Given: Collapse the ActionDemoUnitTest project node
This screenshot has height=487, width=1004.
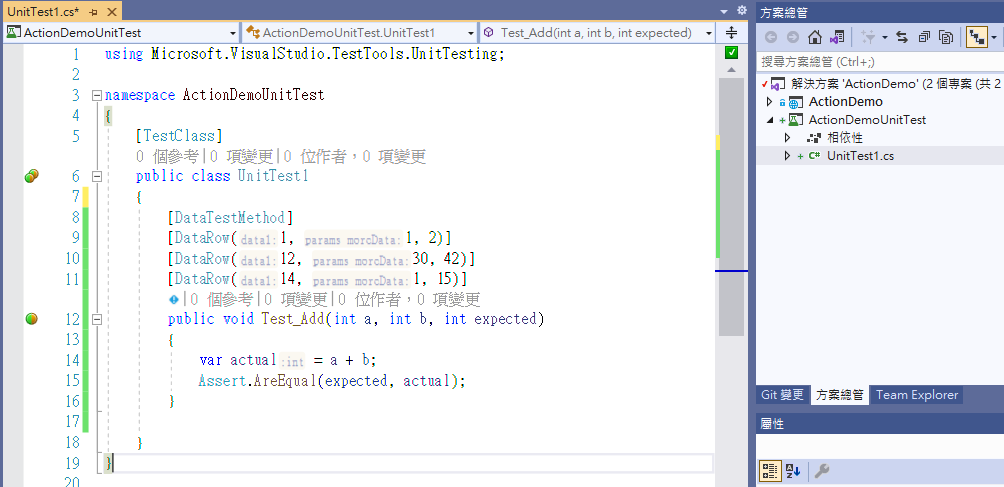Looking at the screenshot, I should [x=770, y=120].
